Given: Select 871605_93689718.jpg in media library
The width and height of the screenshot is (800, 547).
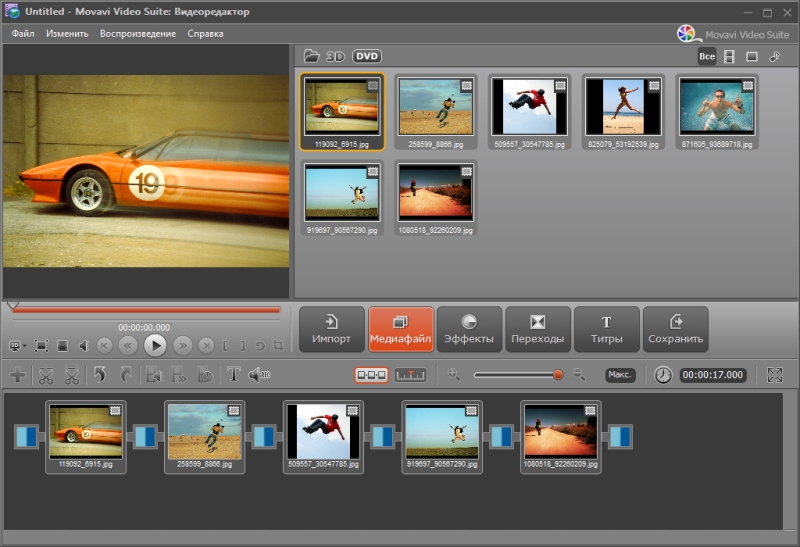Looking at the screenshot, I should 717,112.
